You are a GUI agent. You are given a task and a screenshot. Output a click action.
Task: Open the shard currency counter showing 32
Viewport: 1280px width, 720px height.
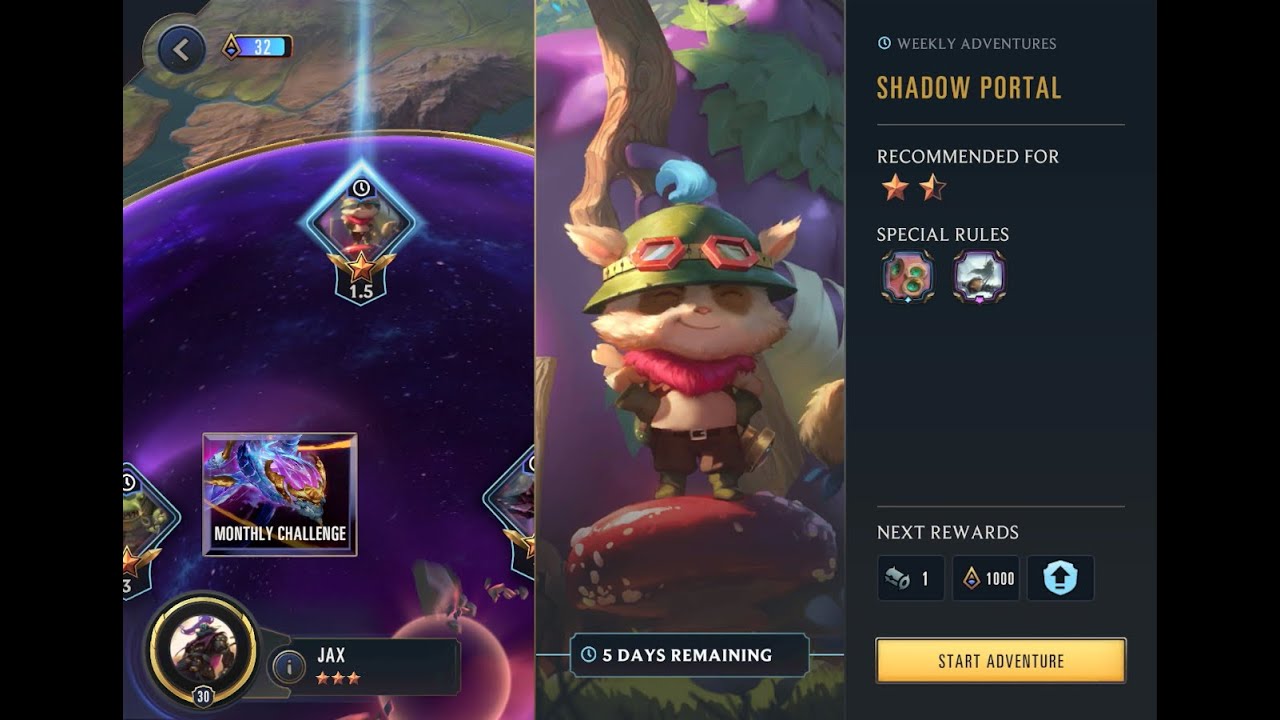[x=257, y=47]
